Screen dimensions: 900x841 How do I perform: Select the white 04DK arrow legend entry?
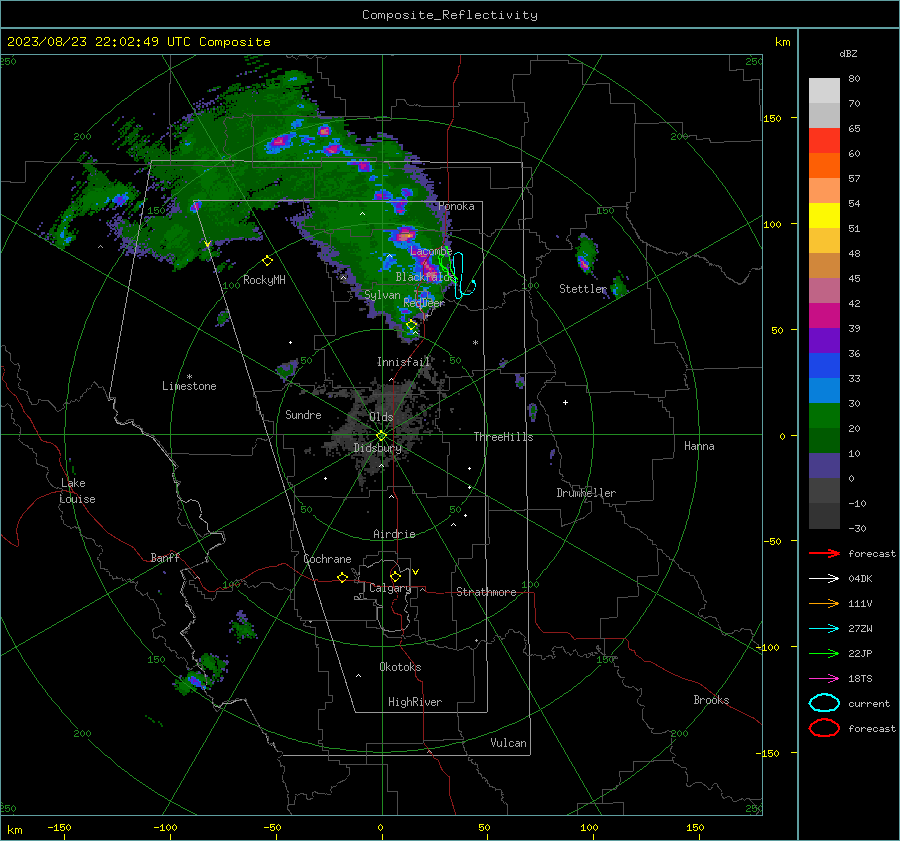point(824,579)
